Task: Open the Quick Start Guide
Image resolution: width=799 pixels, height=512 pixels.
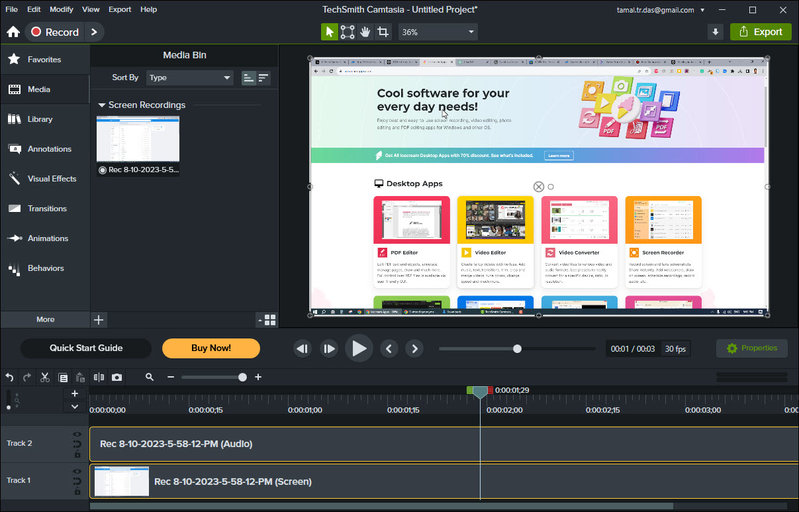Action: (x=86, y=348)
